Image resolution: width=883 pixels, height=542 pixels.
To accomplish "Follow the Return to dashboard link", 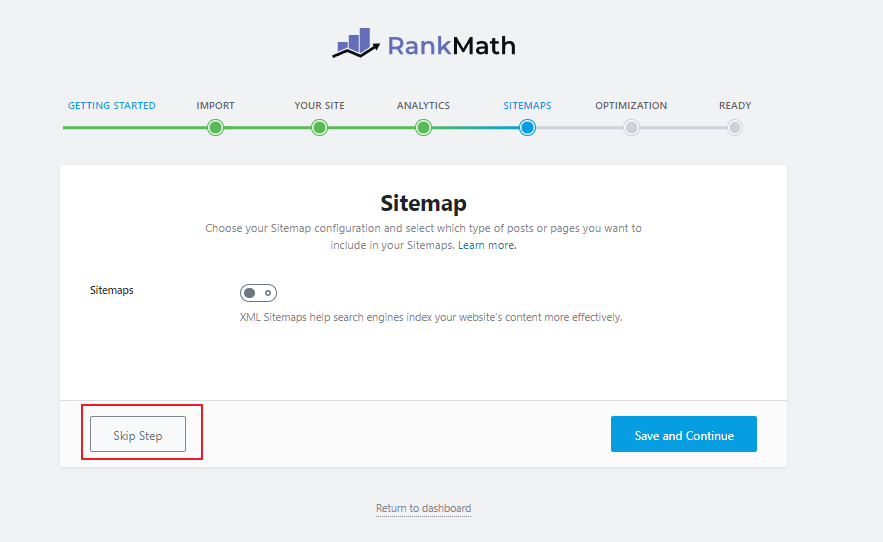I will tap(423, 508).
